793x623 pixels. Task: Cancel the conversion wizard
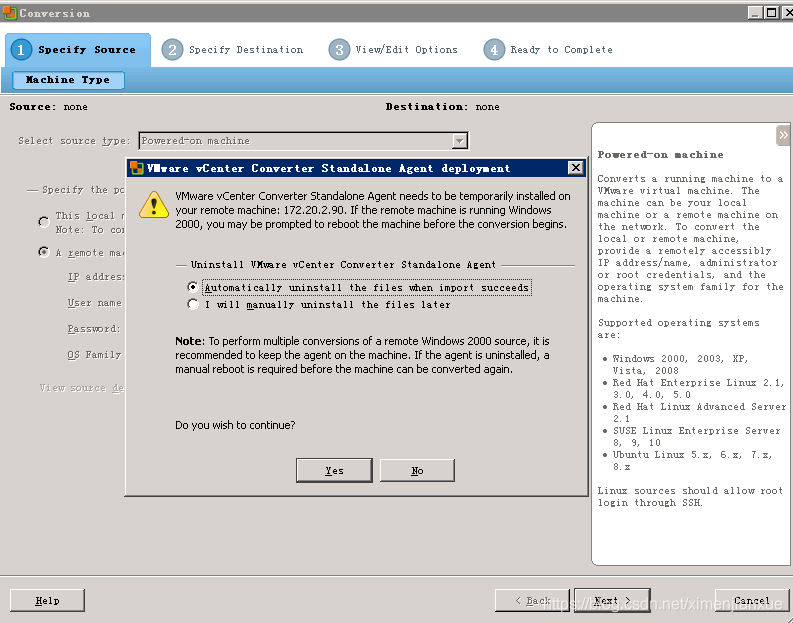tap(752, 600)
